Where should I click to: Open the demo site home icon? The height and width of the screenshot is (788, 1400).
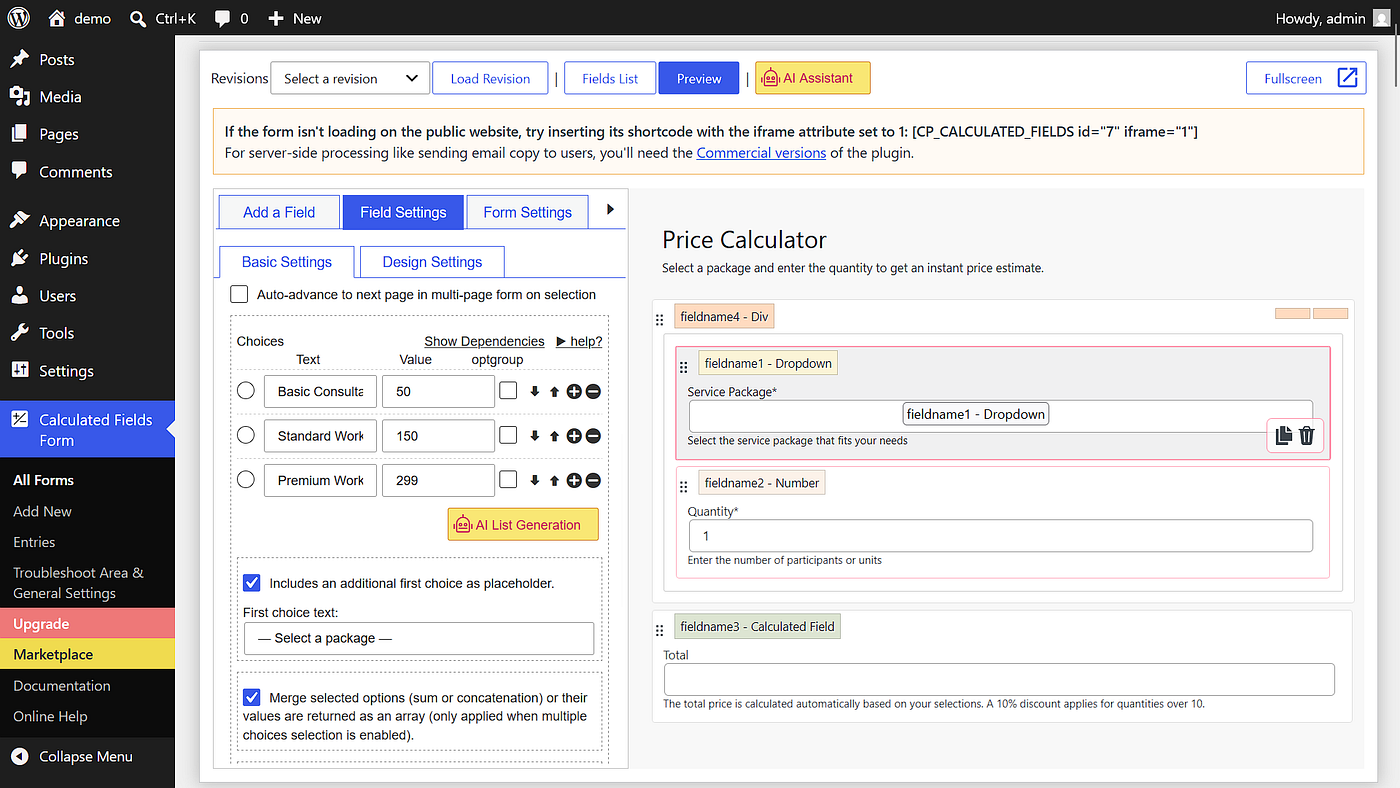[x=57, y=18]
